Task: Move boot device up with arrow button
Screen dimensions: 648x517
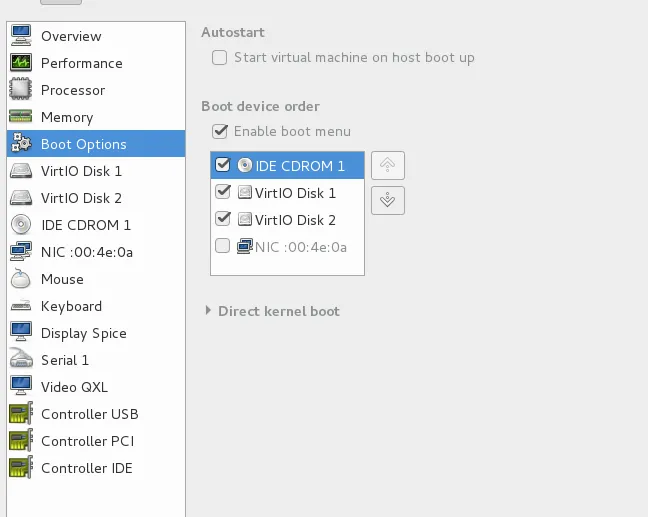Action: [387, 166]
